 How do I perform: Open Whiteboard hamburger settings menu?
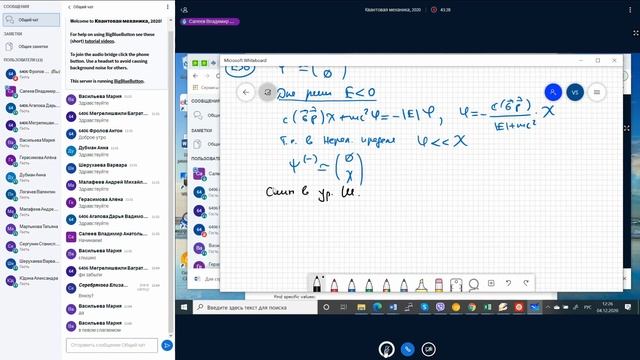(597, 92)
